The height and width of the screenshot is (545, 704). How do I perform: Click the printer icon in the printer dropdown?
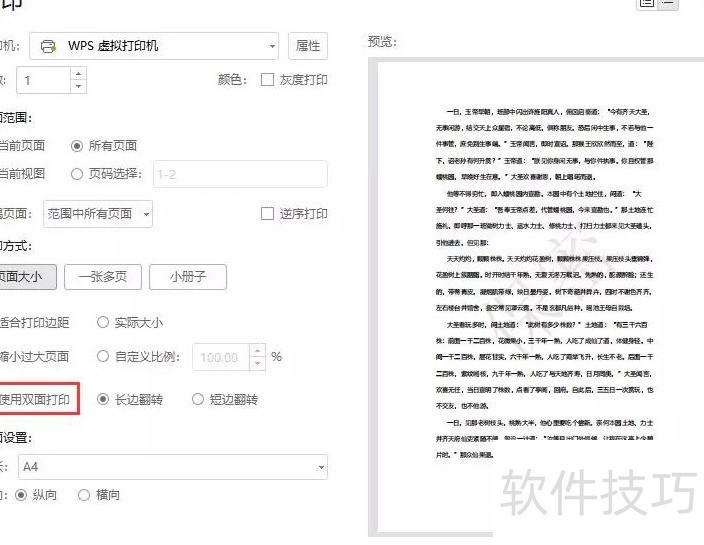click(48, 46)
